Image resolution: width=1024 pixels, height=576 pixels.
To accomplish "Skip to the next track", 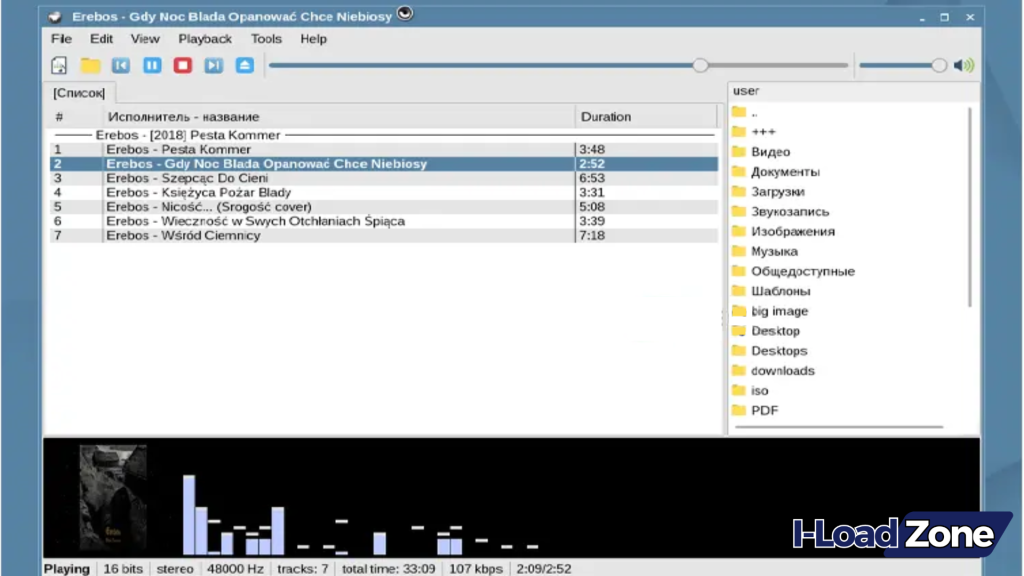I will (213, 64).
